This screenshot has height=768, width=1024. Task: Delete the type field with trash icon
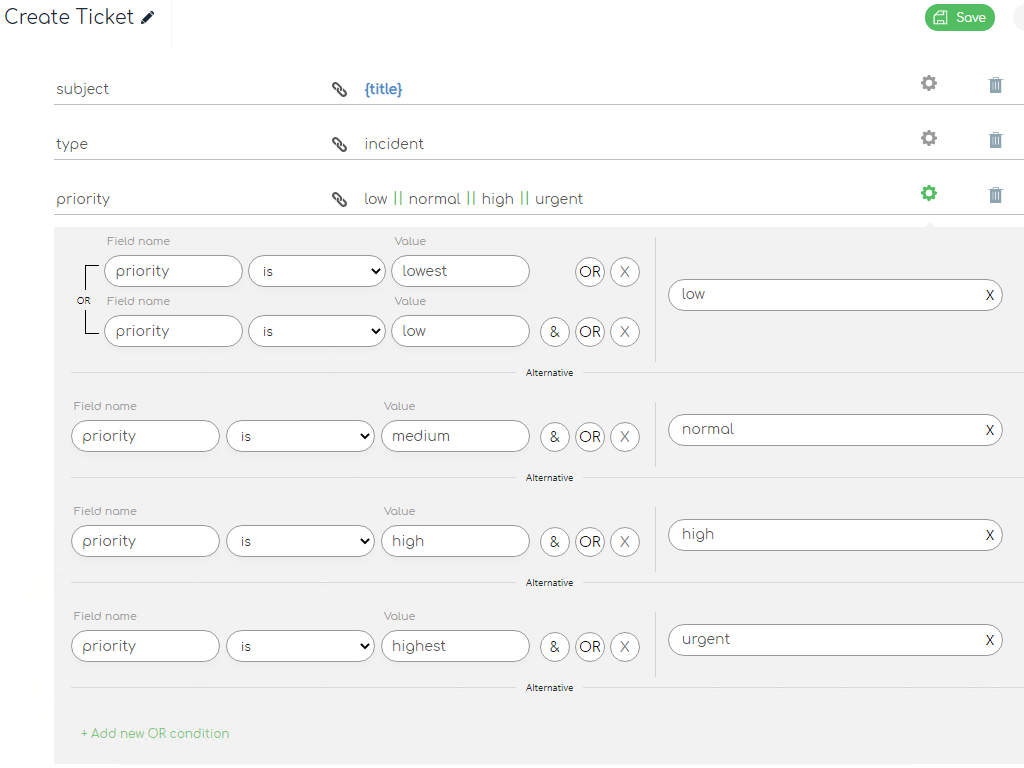coord(995,140)
